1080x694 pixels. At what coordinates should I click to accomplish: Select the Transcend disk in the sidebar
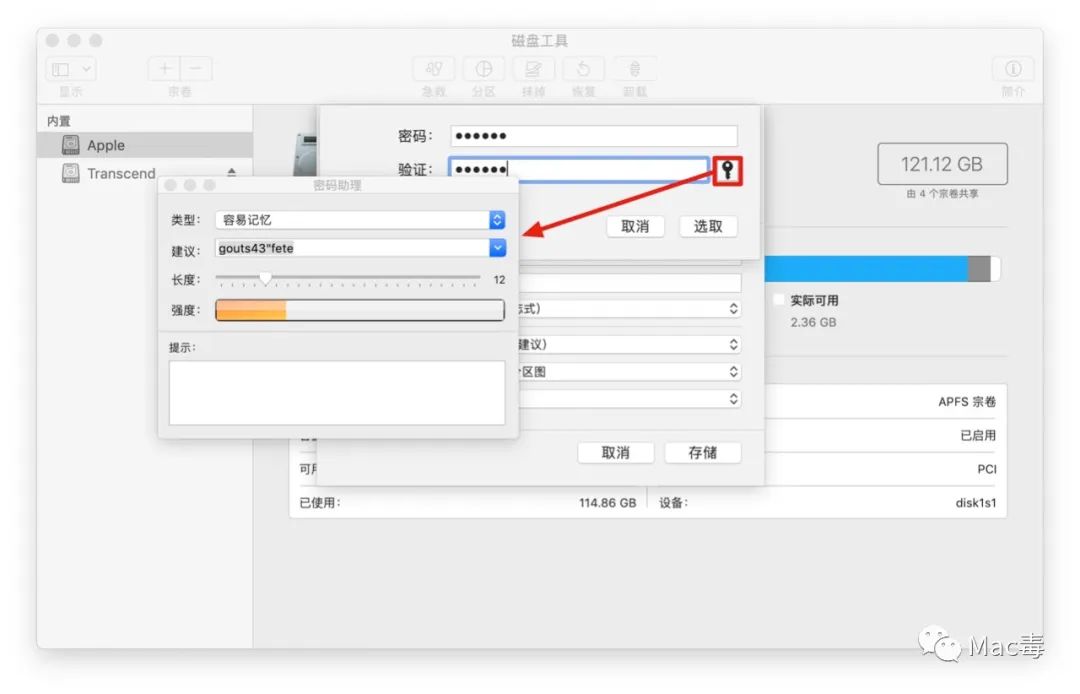120,173
